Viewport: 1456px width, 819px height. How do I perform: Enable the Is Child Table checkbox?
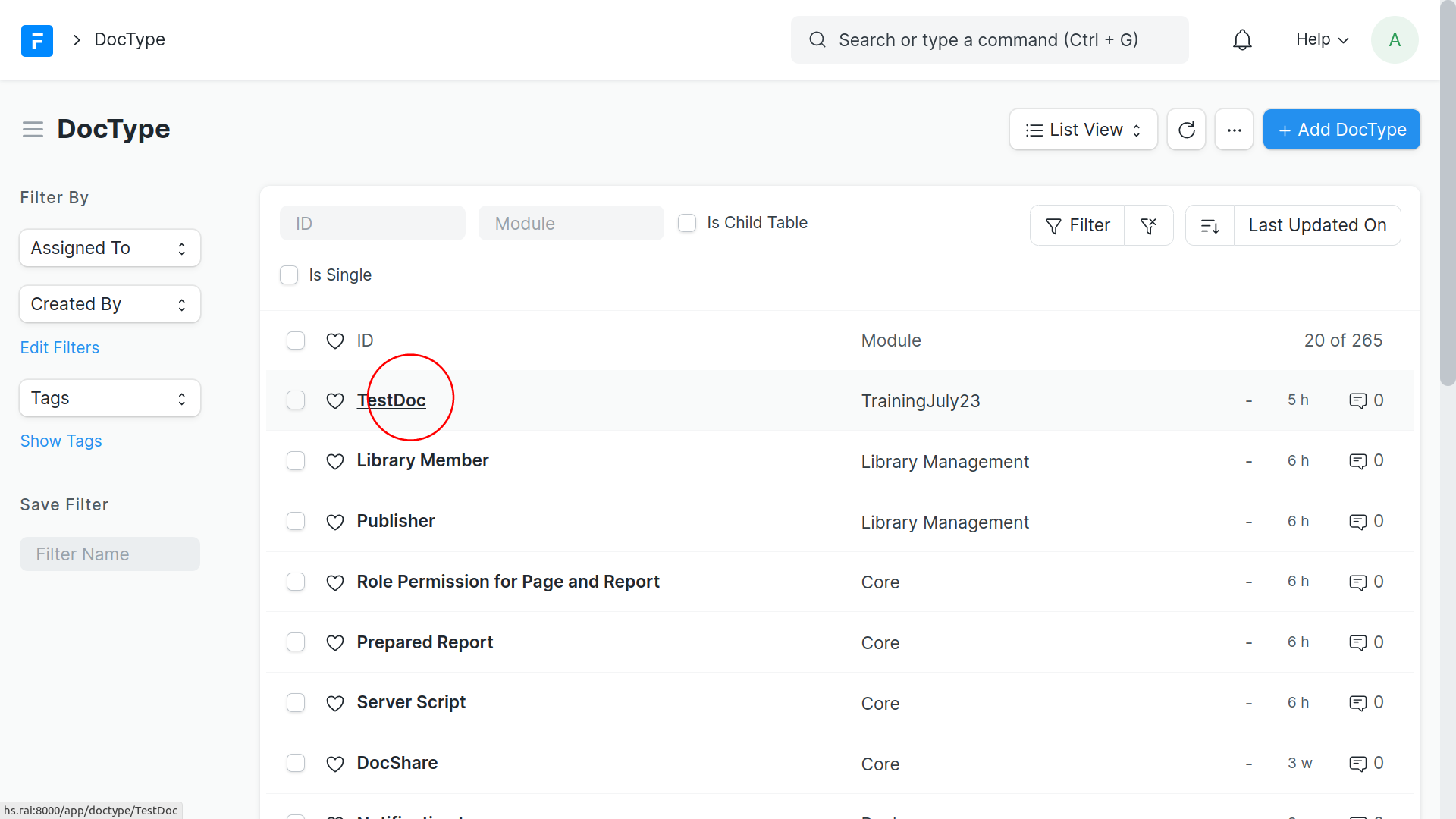687,223
